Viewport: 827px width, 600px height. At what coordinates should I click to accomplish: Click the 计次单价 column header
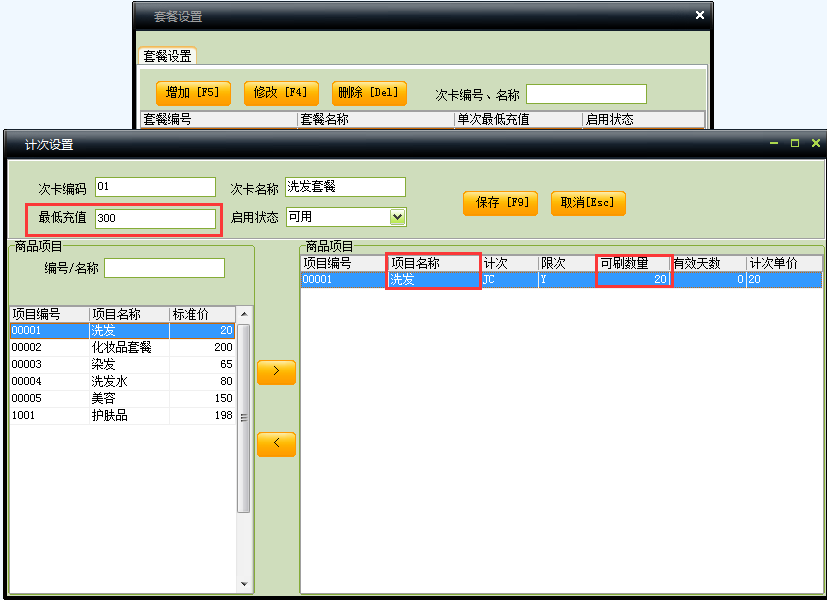point(784,263)
